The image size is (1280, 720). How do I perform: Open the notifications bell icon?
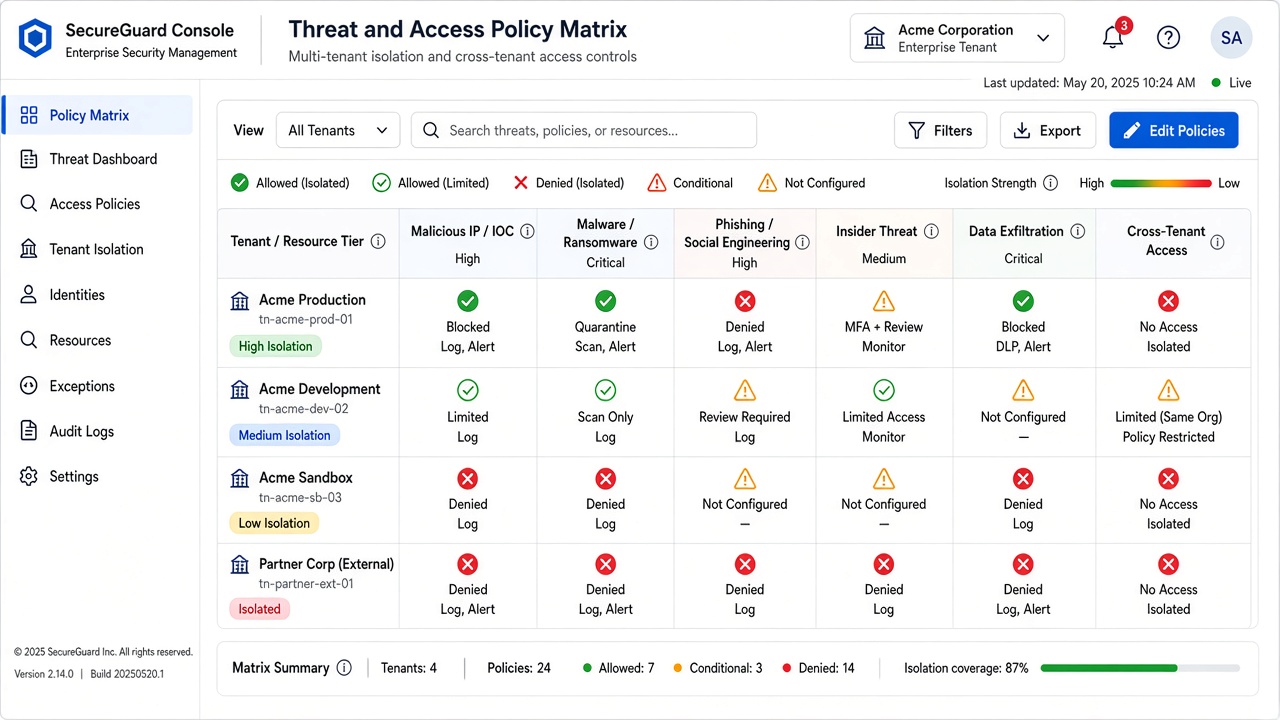[x=1113, y=38]
